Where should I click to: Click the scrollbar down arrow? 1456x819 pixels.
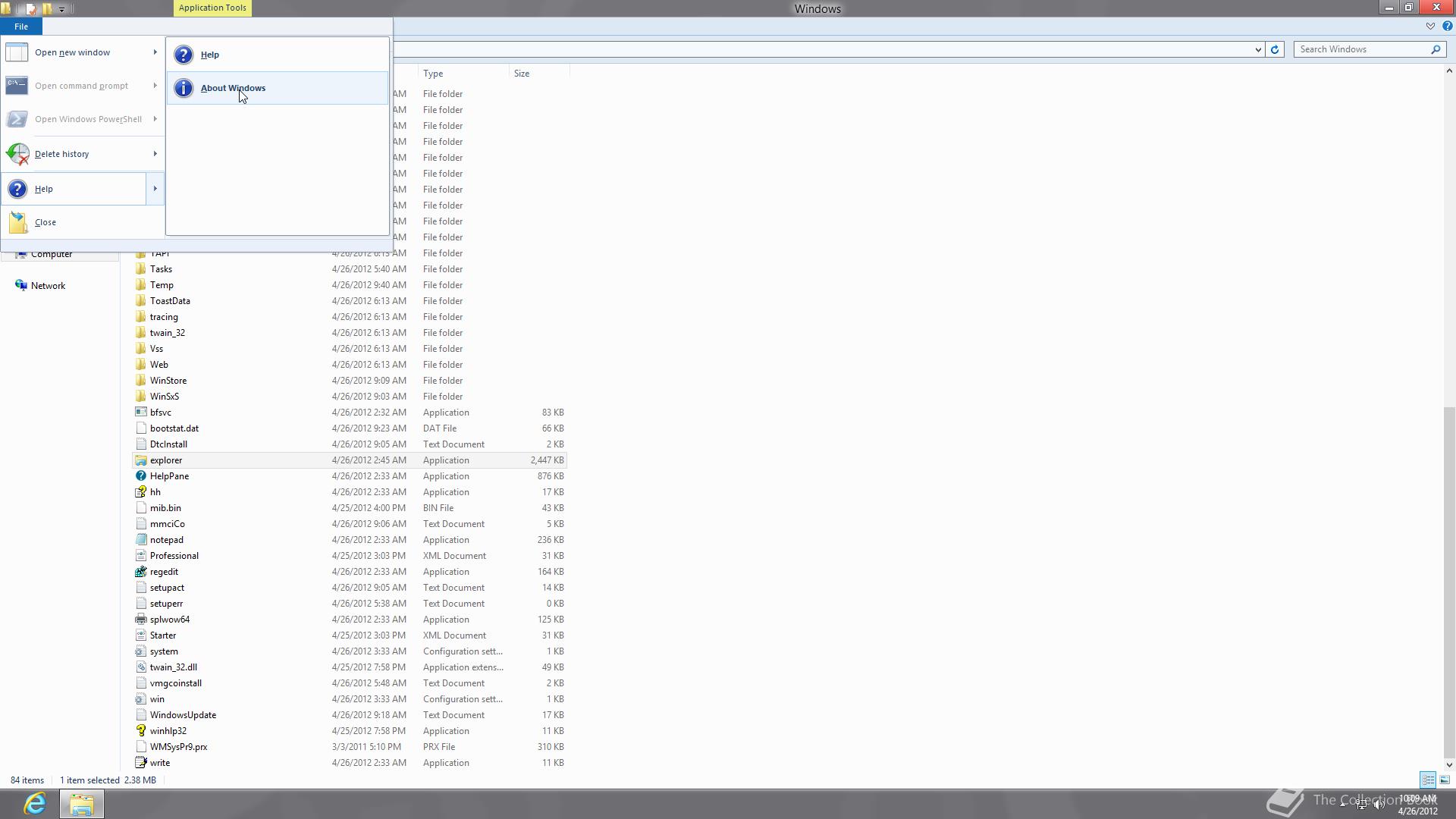(x=1449, y=764)
